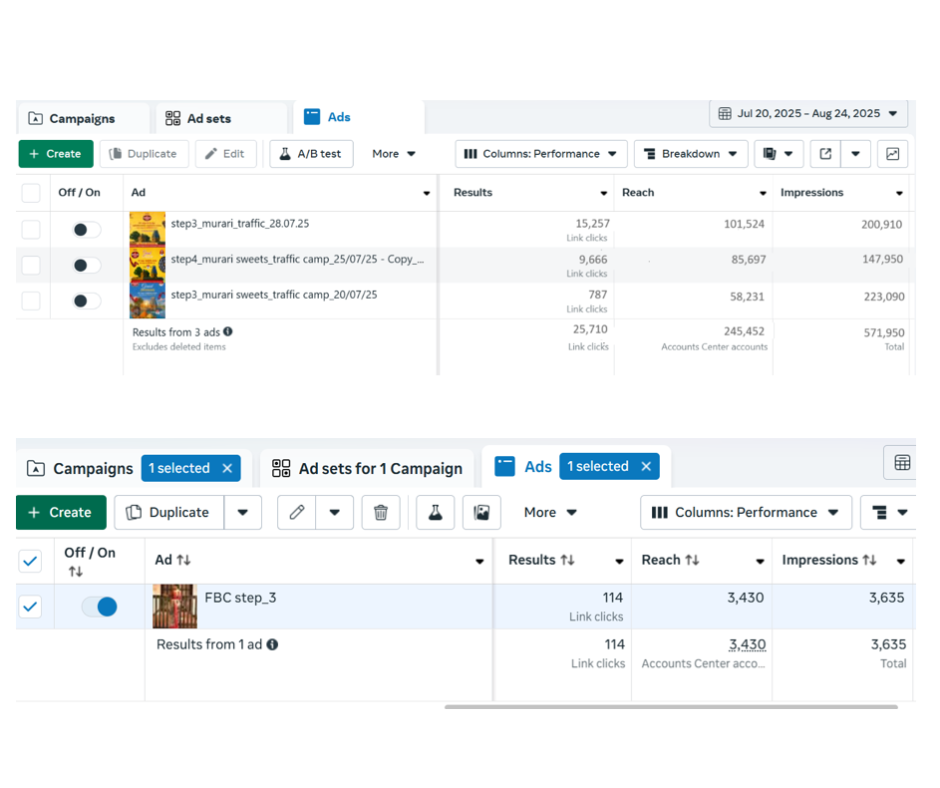940x788 pixels.
Task: Check the box for step3_murari sweets_traffic camp_20/07/25
Action: tap(31, 301)
